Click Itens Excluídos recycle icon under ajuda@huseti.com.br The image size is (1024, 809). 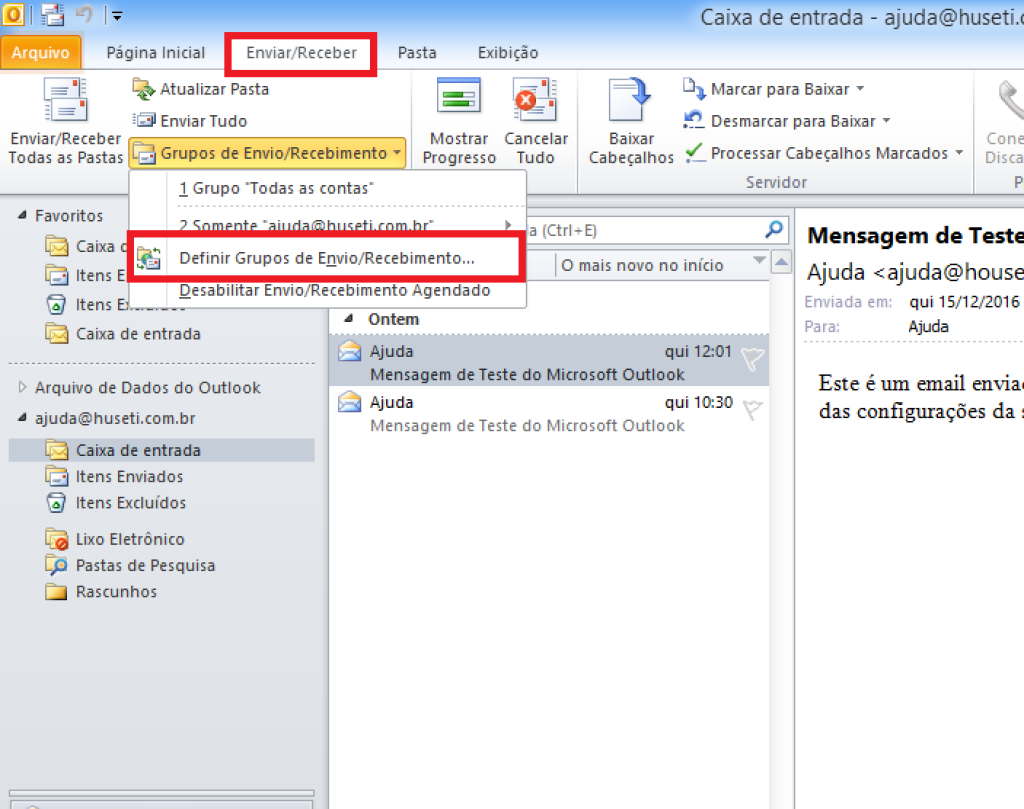click(x=57, y=502)
